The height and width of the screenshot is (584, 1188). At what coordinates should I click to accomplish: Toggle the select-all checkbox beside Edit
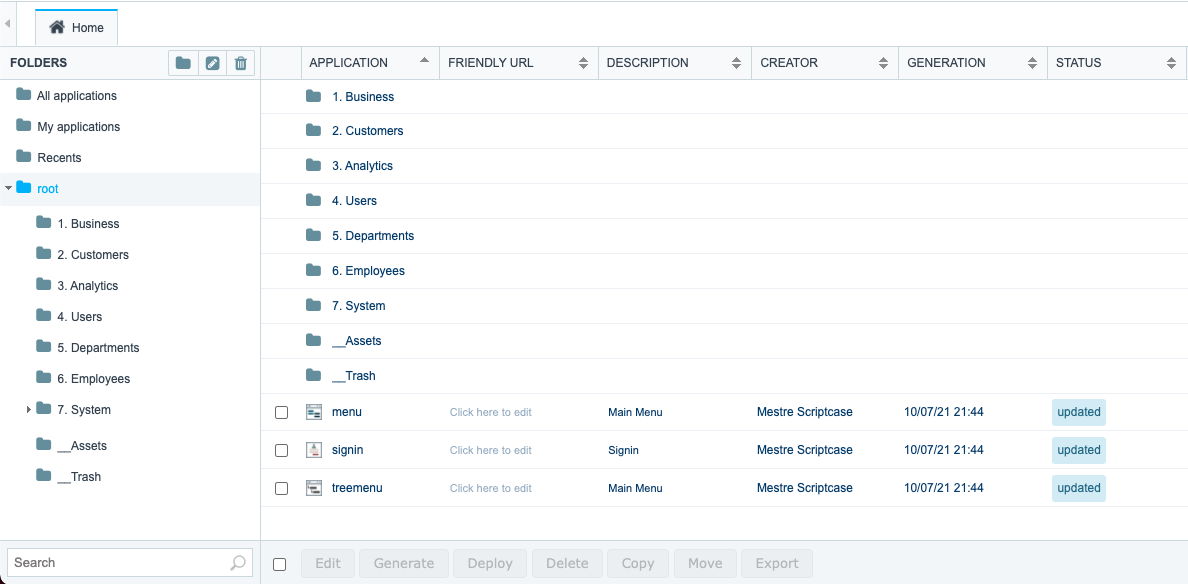(280, 564)
